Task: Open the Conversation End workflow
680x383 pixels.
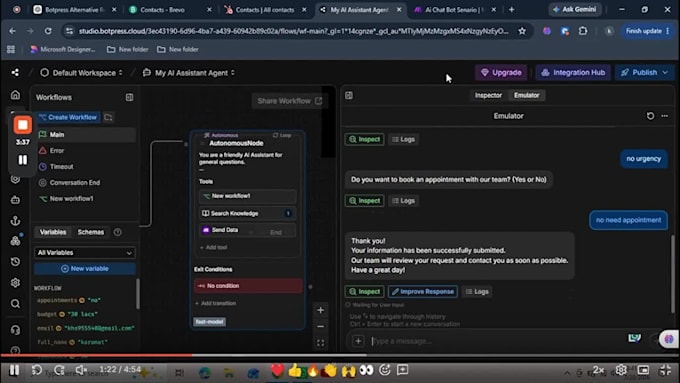Action: click(86, 183)
